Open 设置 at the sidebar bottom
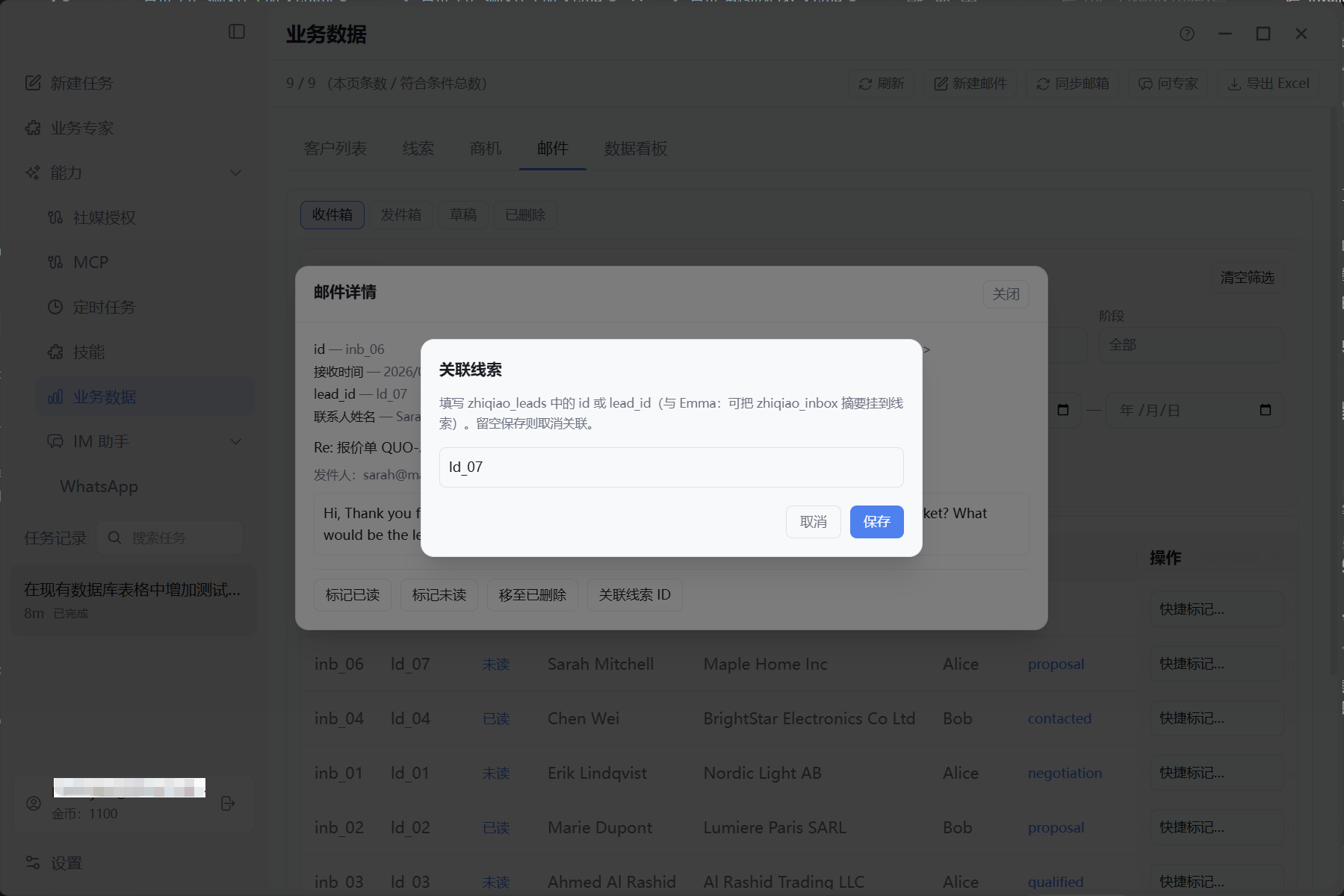The height and width of the screenshot is (896, 1344). 54,863
